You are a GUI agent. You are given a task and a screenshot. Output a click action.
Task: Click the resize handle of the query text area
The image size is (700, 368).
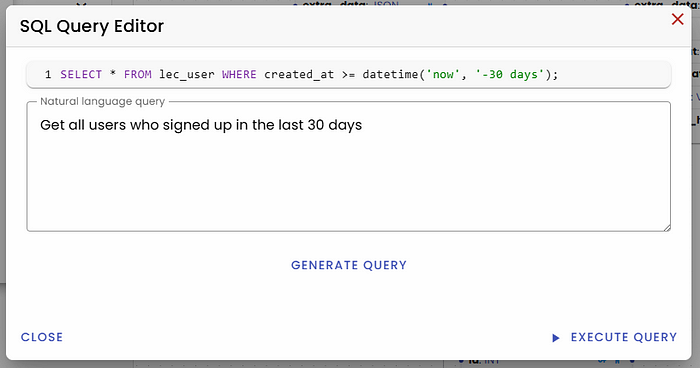click(x=667, y=227)
